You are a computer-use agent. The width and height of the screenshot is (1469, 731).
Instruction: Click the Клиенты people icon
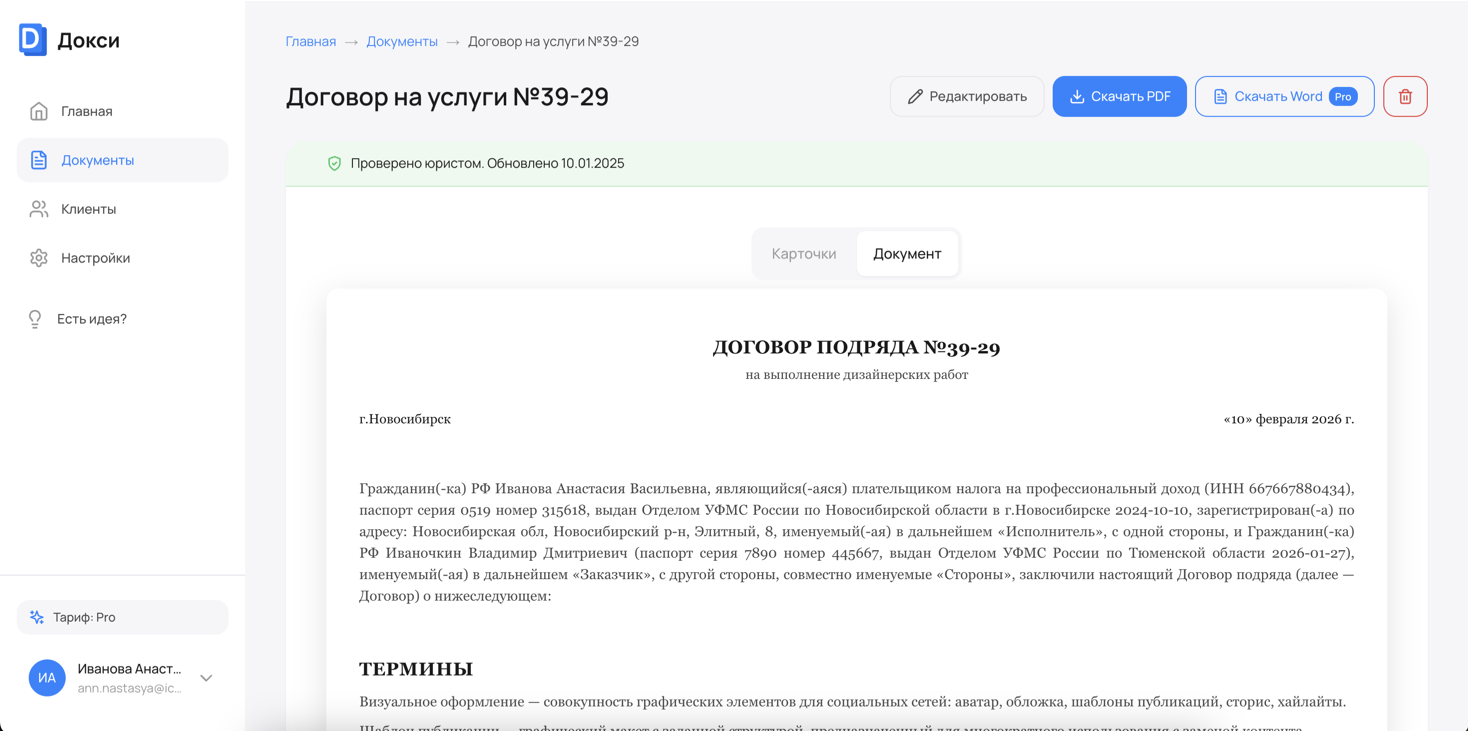click(x=38, y=209)
